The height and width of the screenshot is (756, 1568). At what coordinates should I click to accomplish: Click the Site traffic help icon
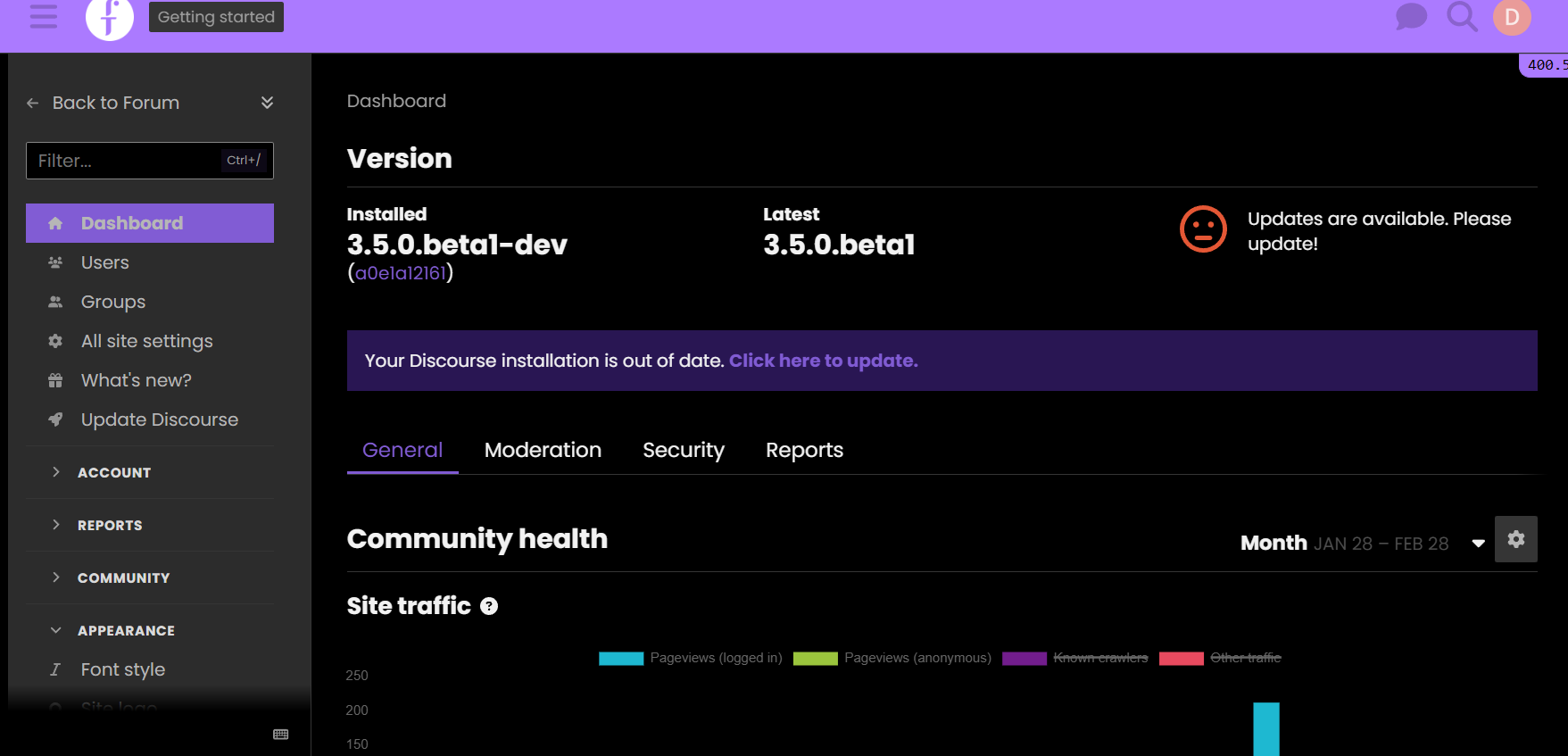pyautogui.click(x=489, y=607)
